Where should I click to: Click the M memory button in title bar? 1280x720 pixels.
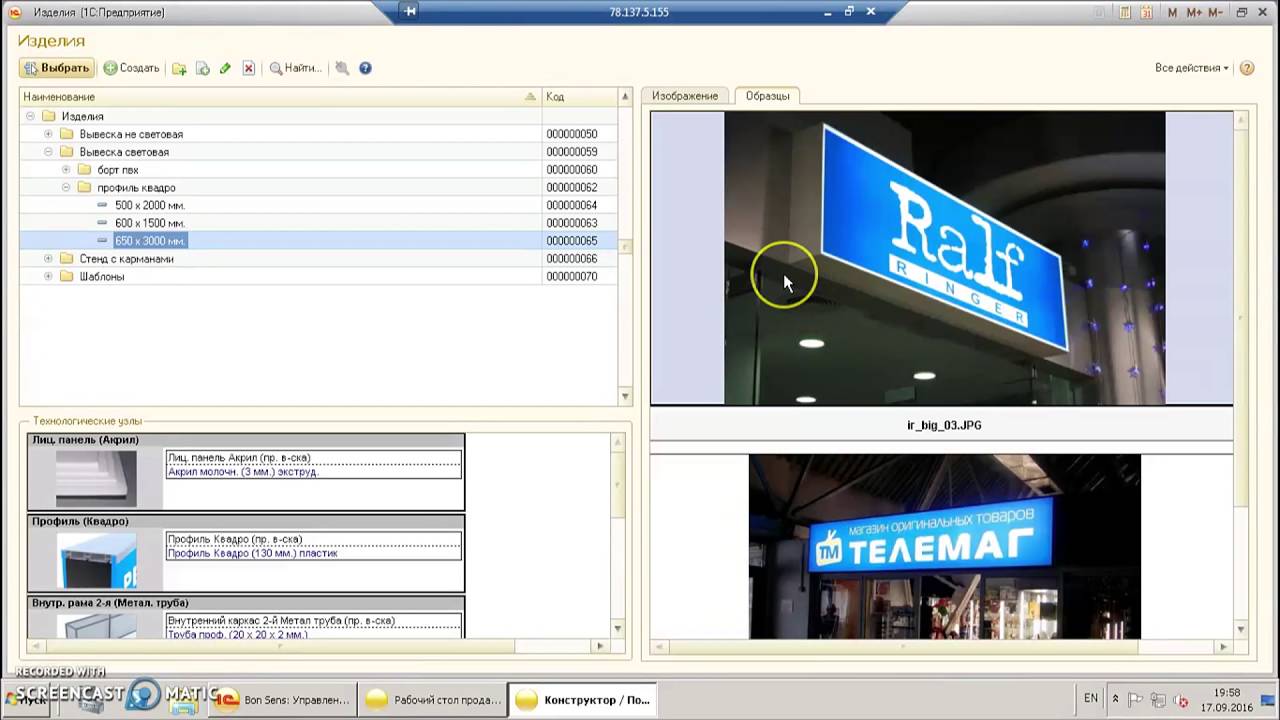point(1173,12)
